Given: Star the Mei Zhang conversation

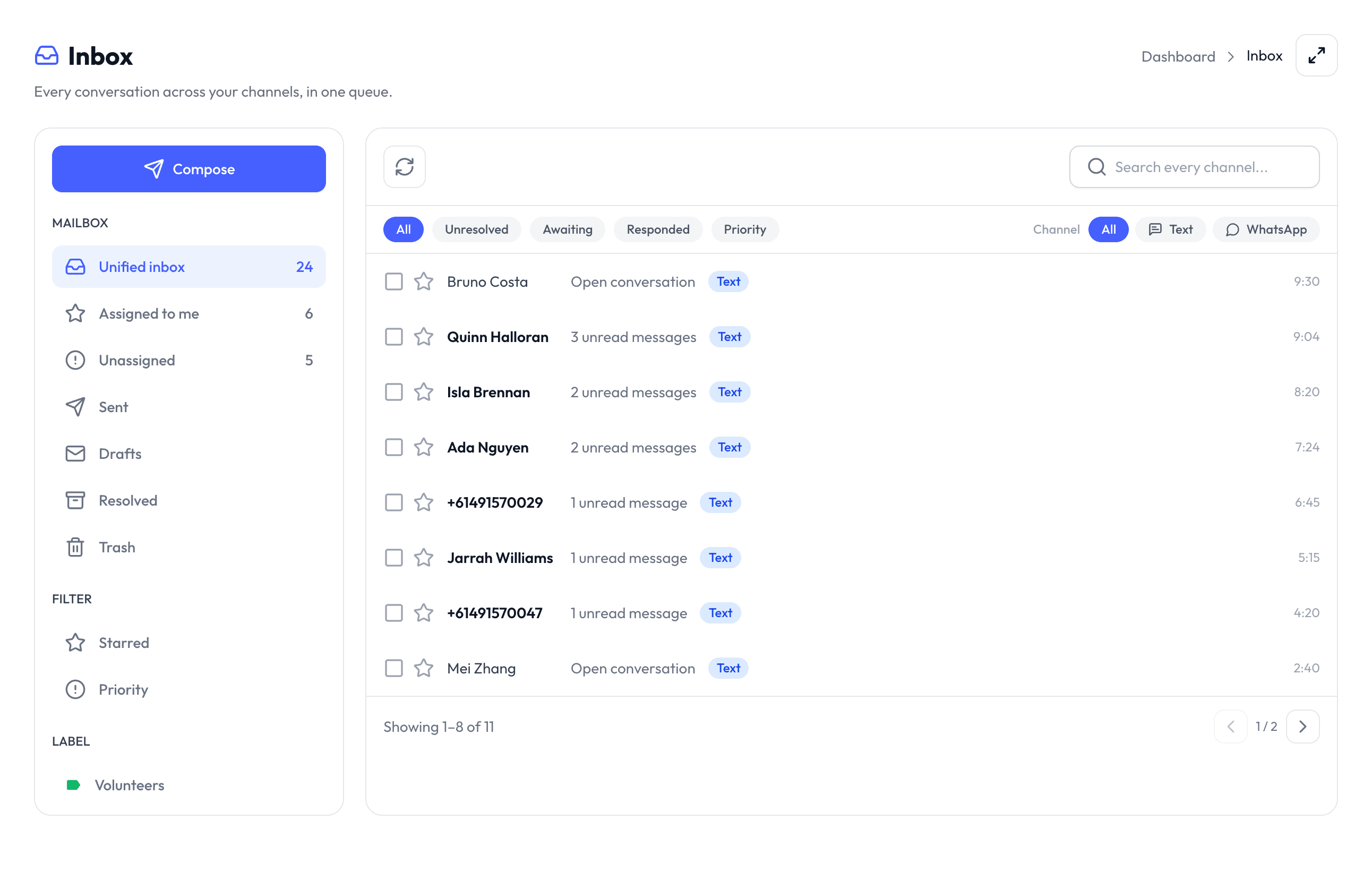Looking at the screenshot, I should [424, 668].
